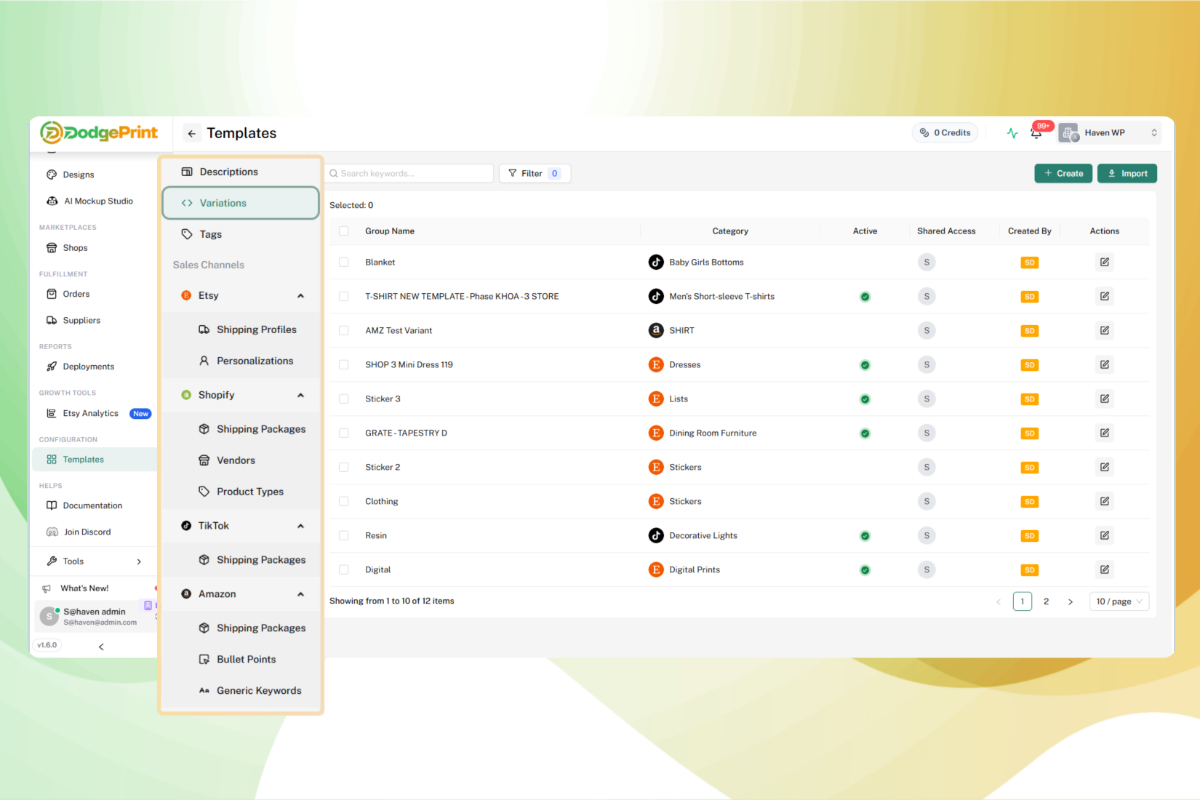
Task: Collapse the TikTok sales channel section
Action: click(x=301, y=526)
